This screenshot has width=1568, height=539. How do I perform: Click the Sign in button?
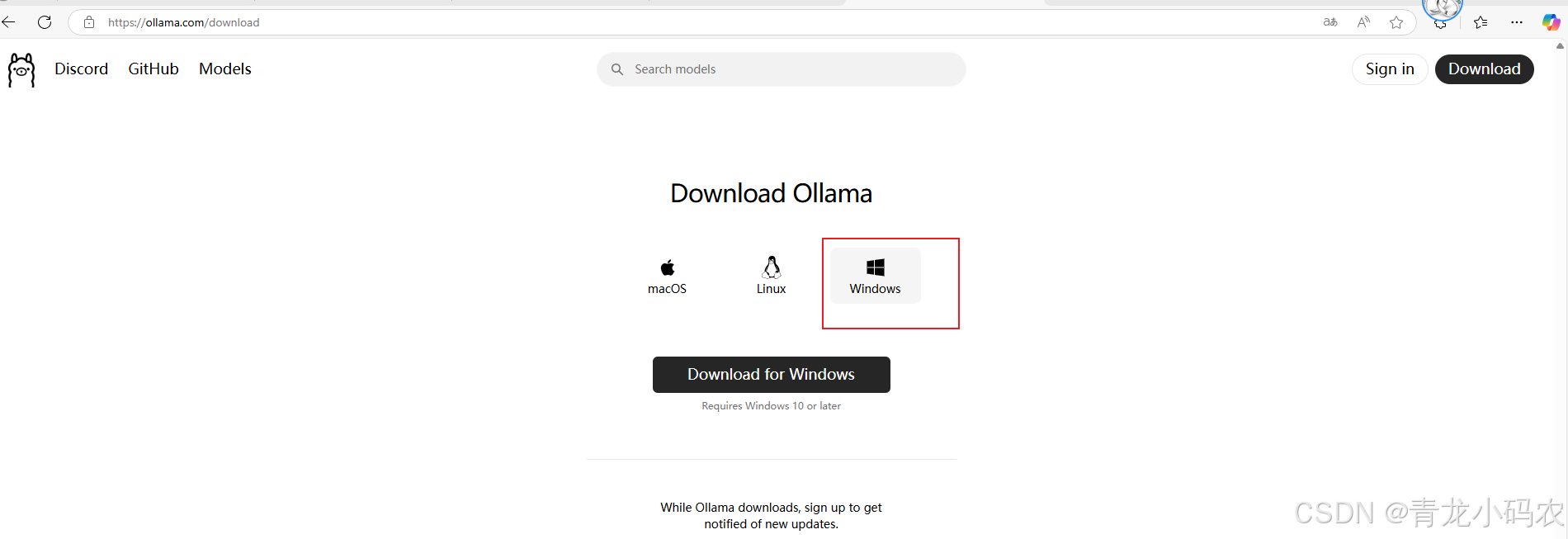point(1390,69)
